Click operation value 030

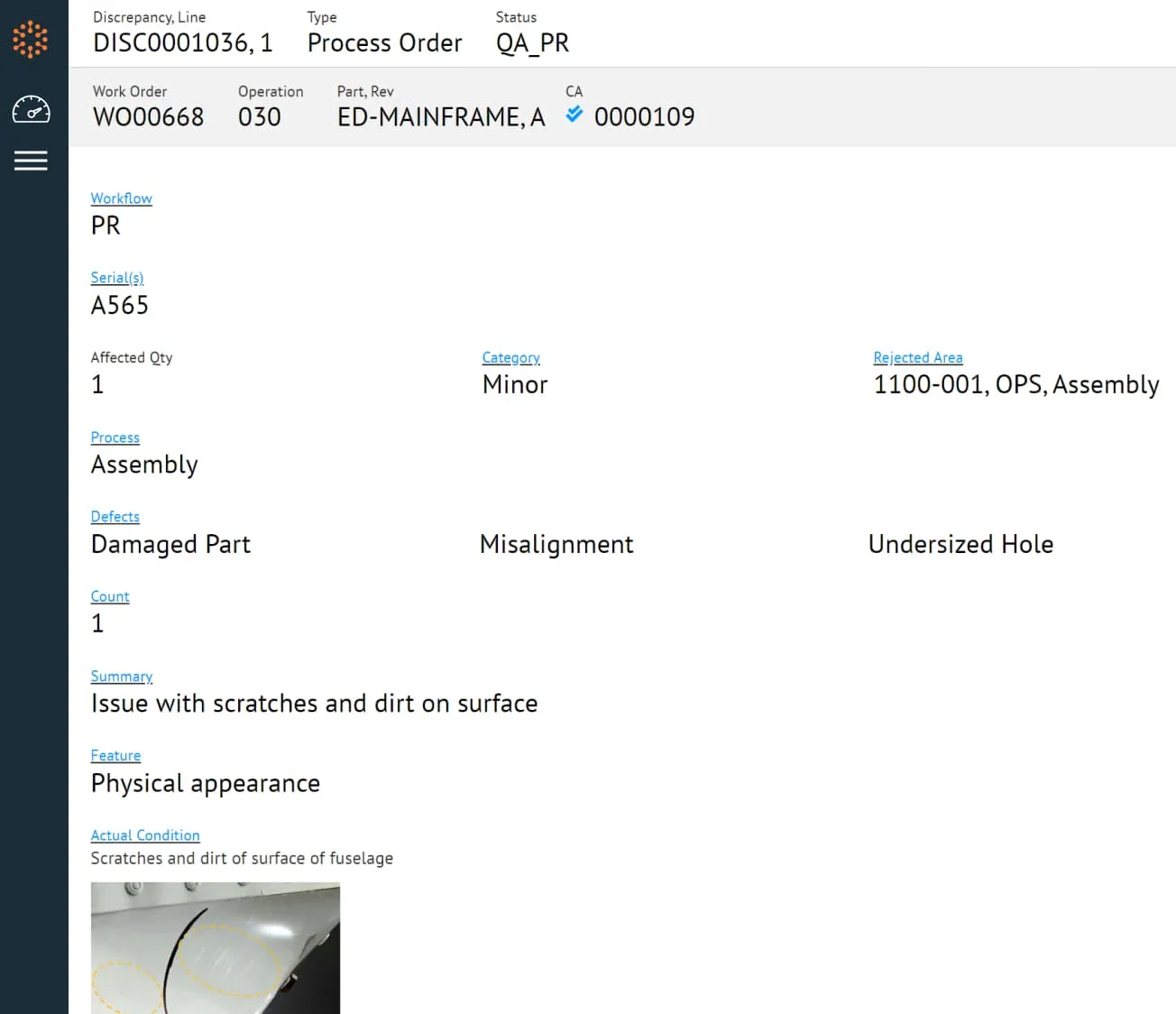(x=260, y=117)
